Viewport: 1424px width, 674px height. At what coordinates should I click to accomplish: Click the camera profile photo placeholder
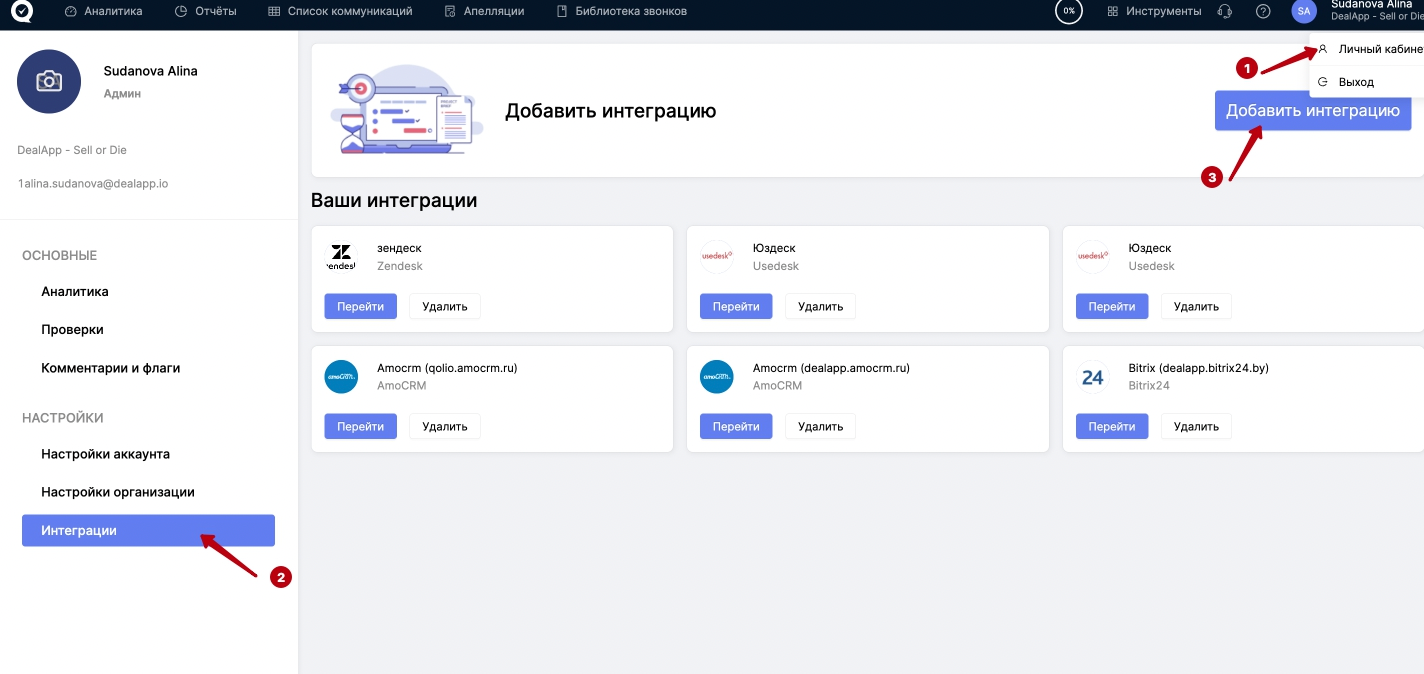[49, 81]
